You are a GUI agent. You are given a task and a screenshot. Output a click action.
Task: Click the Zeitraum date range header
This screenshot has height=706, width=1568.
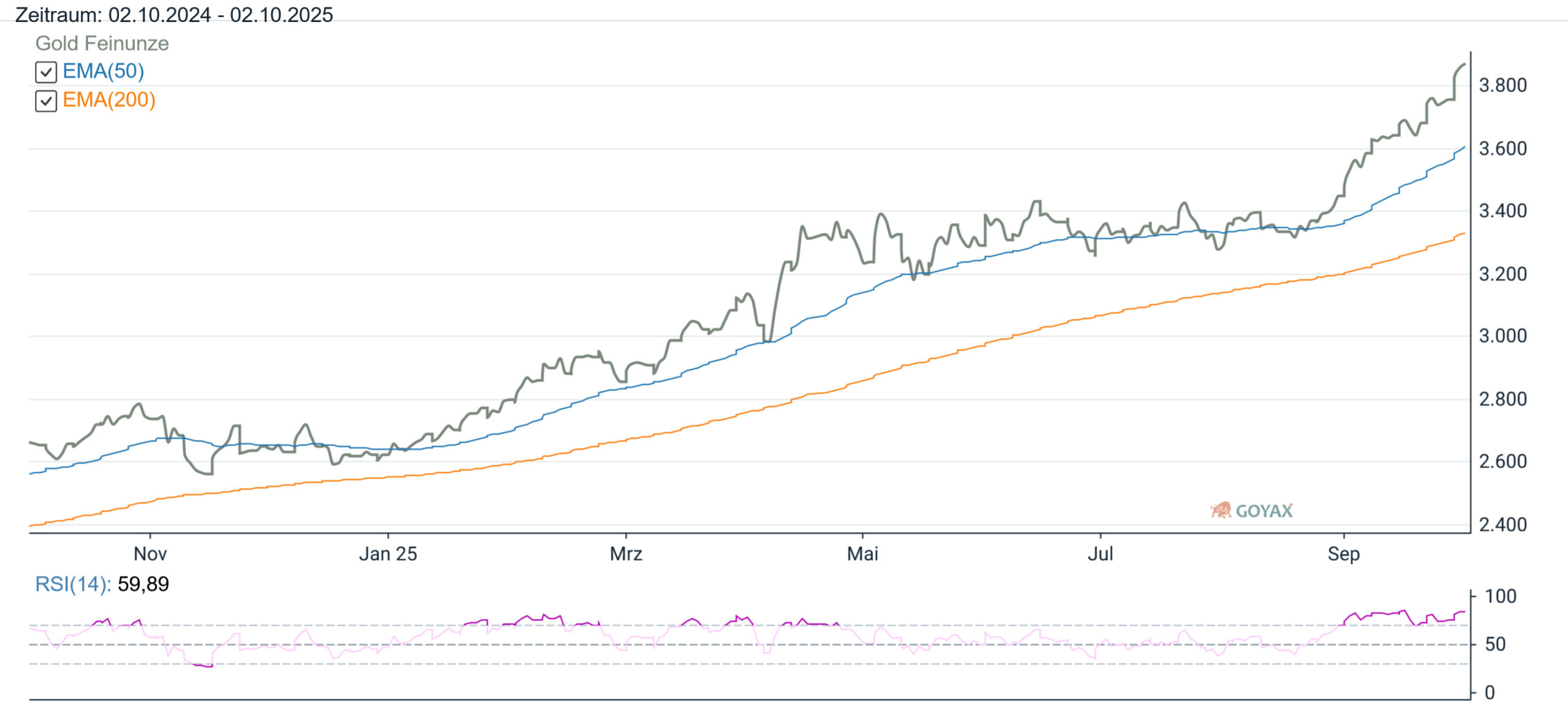click(174, 14)
